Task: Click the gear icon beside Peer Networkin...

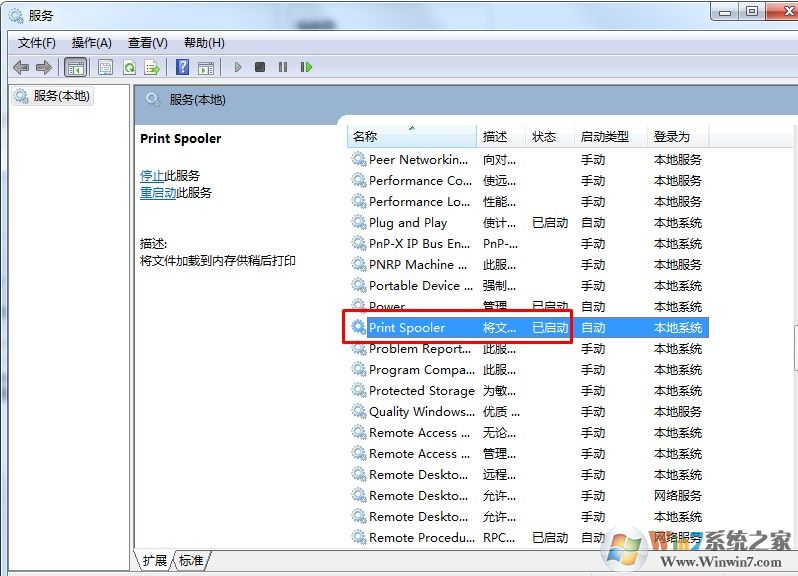Action: click(x=358, y=160)
